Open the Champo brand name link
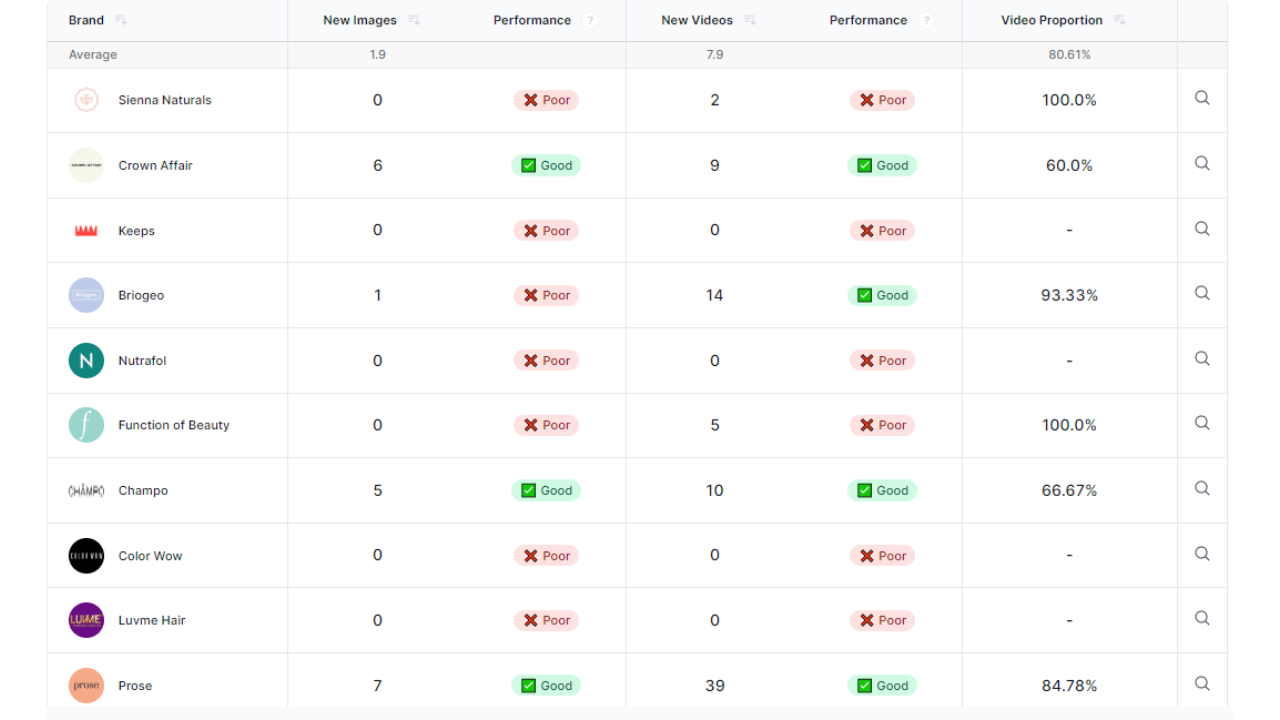 click(x=143, y=491)
